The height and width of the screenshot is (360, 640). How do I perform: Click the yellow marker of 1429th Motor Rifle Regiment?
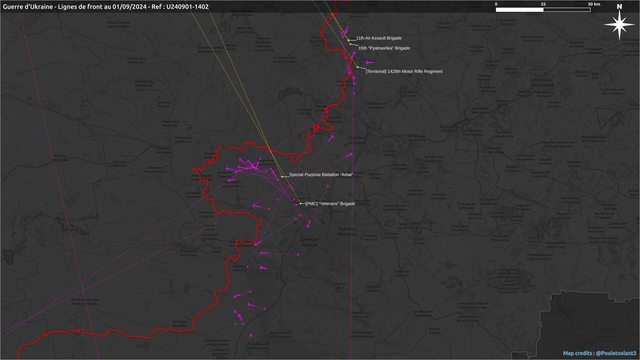click(357, 67)
